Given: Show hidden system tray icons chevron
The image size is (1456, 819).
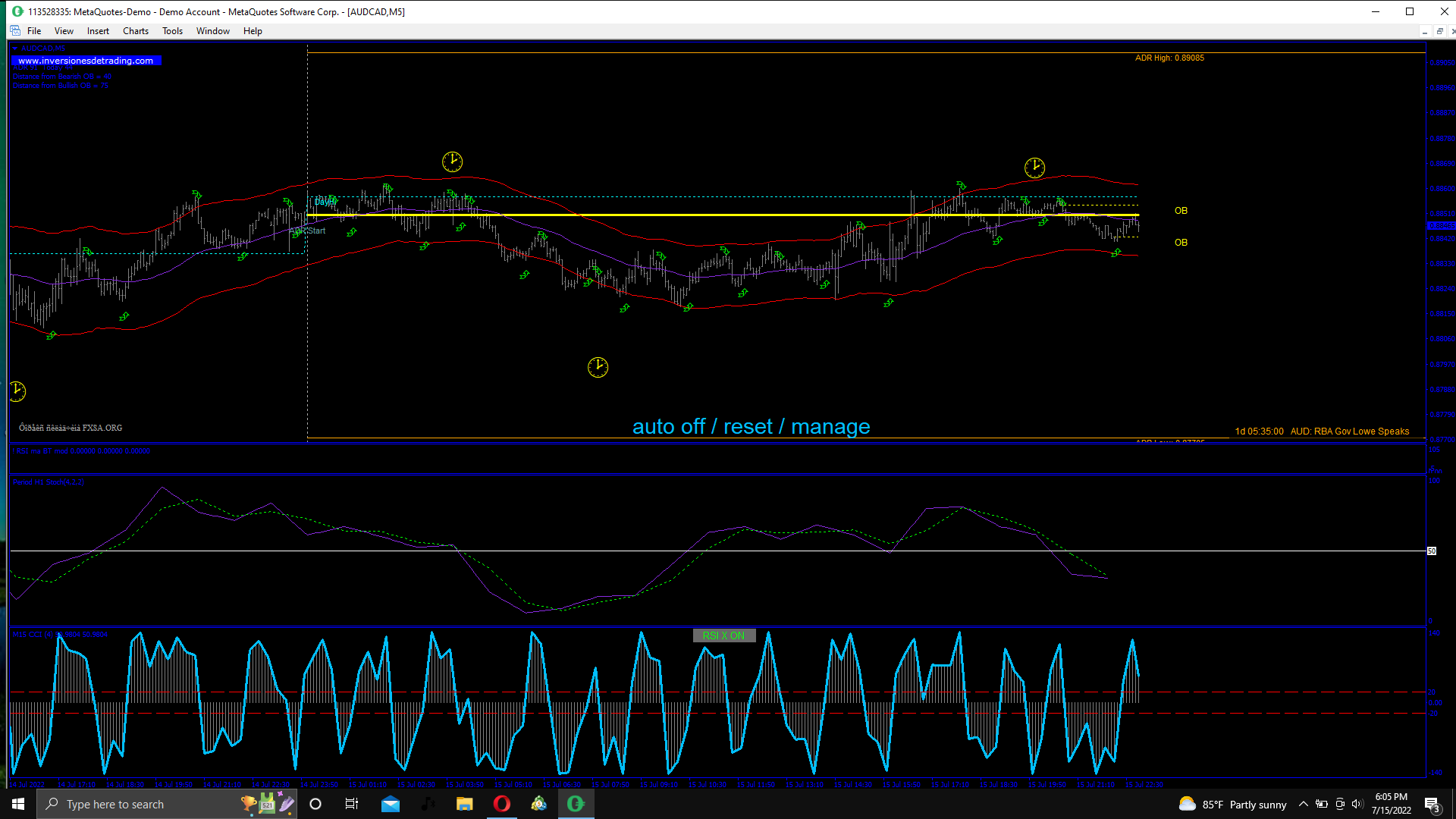Looking at the screenshot, I should (x=1303, y=805).
